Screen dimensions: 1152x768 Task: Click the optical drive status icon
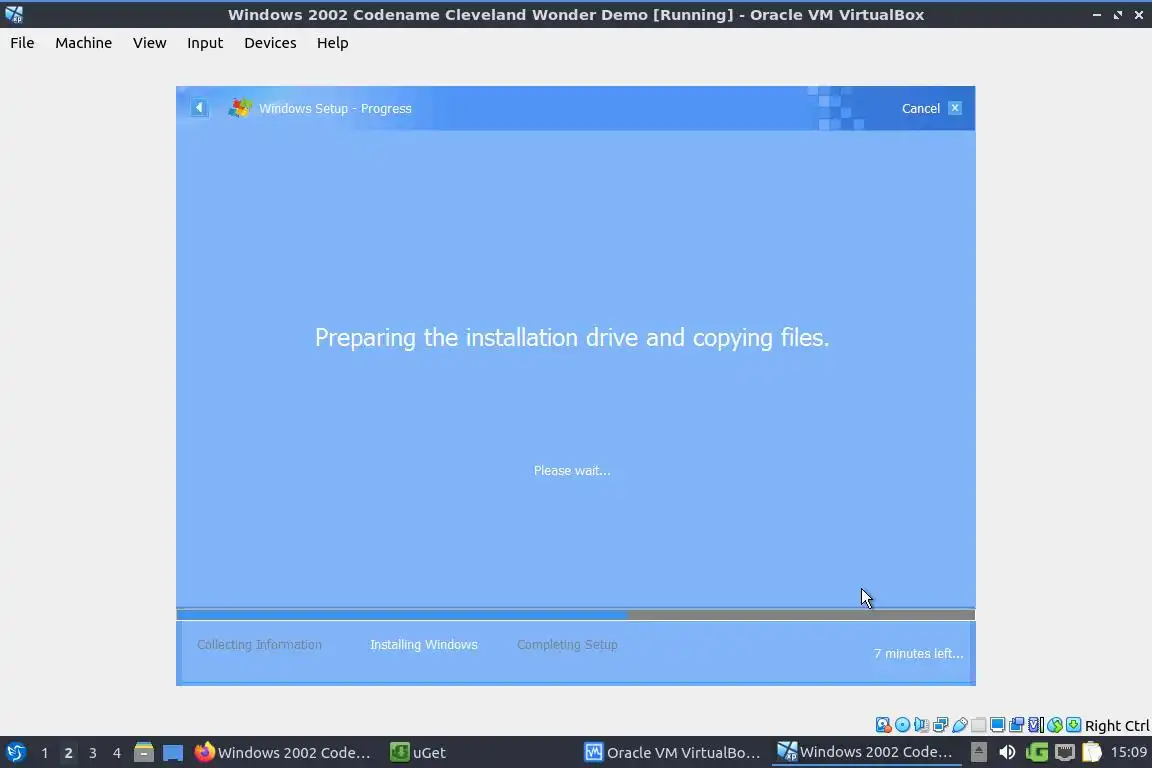(x=902, y=725)
